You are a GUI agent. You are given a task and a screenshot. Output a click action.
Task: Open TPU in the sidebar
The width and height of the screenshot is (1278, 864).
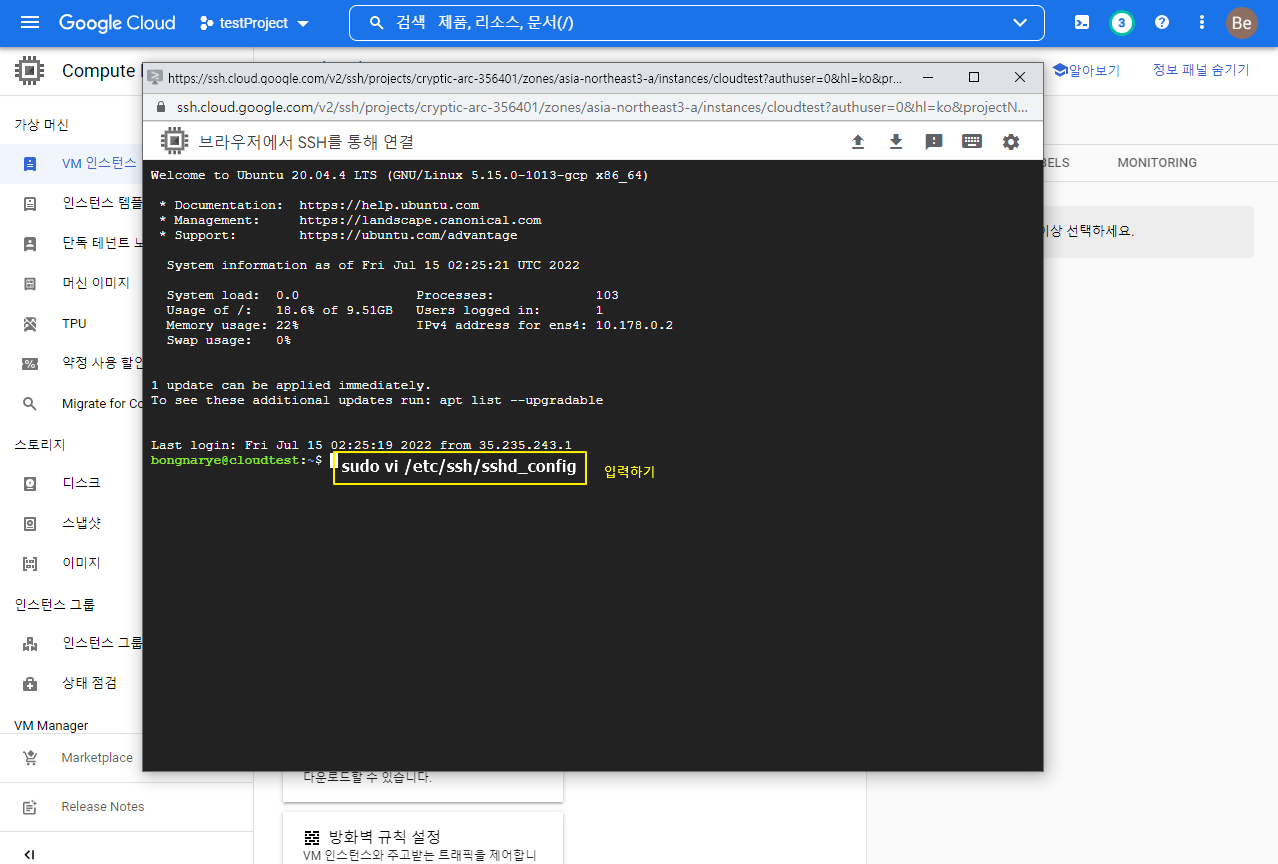click(x=72, y=323)
